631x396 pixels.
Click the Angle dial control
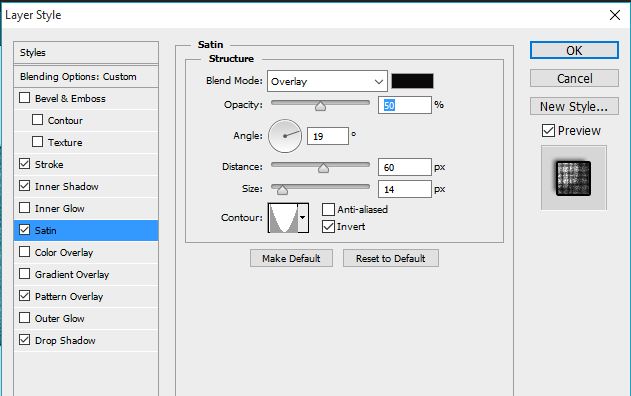[285, 136]
